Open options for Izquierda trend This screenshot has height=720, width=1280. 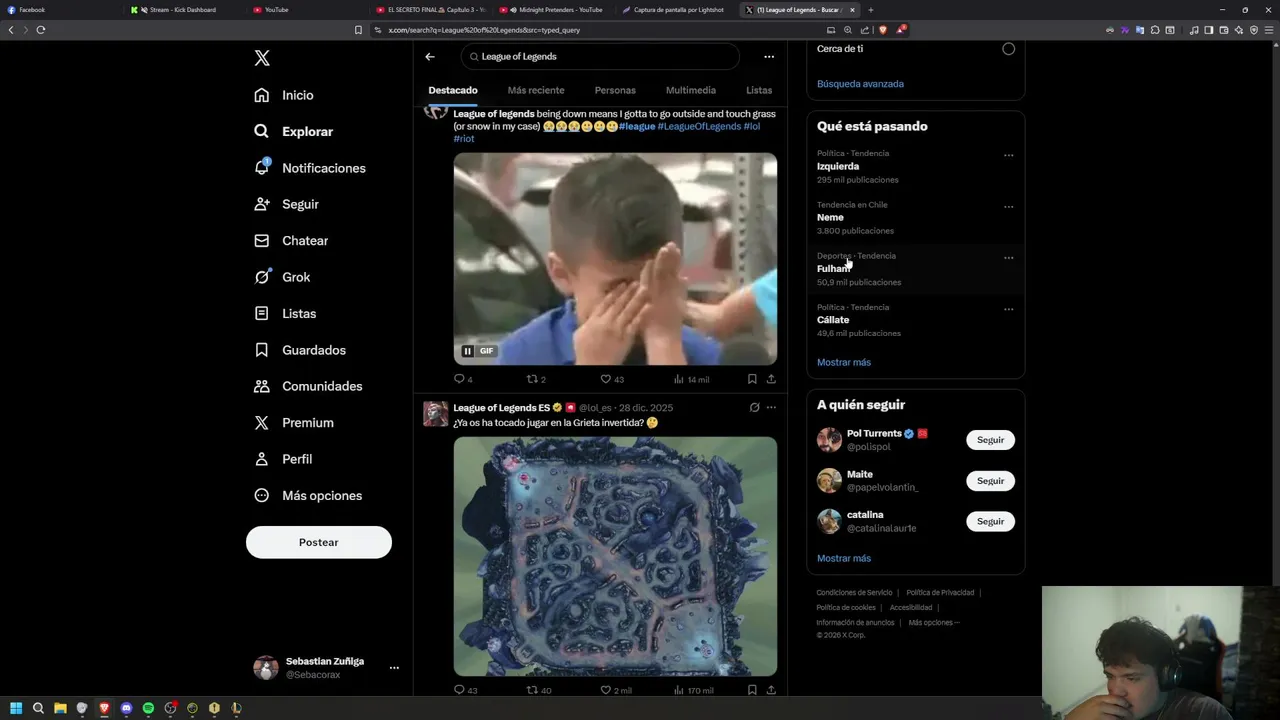point(1008,155)
